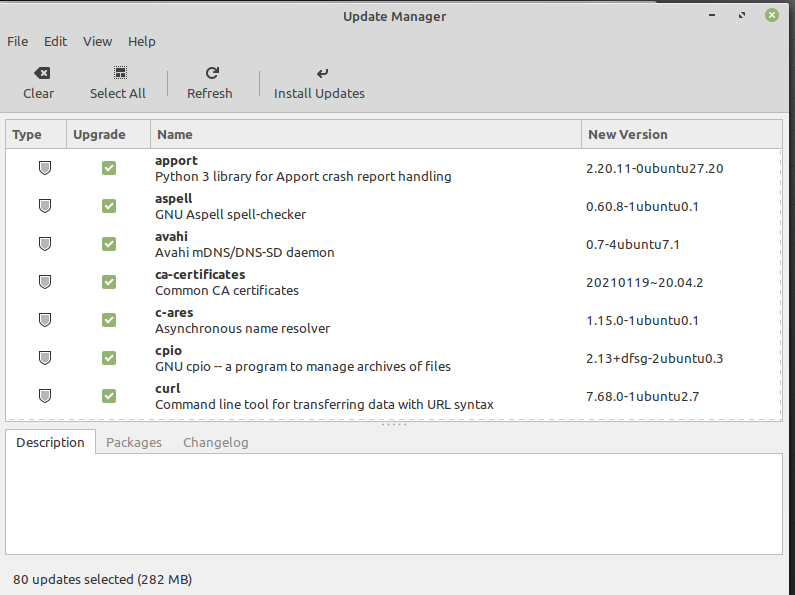Click the pane divider handle above Description

395,424
